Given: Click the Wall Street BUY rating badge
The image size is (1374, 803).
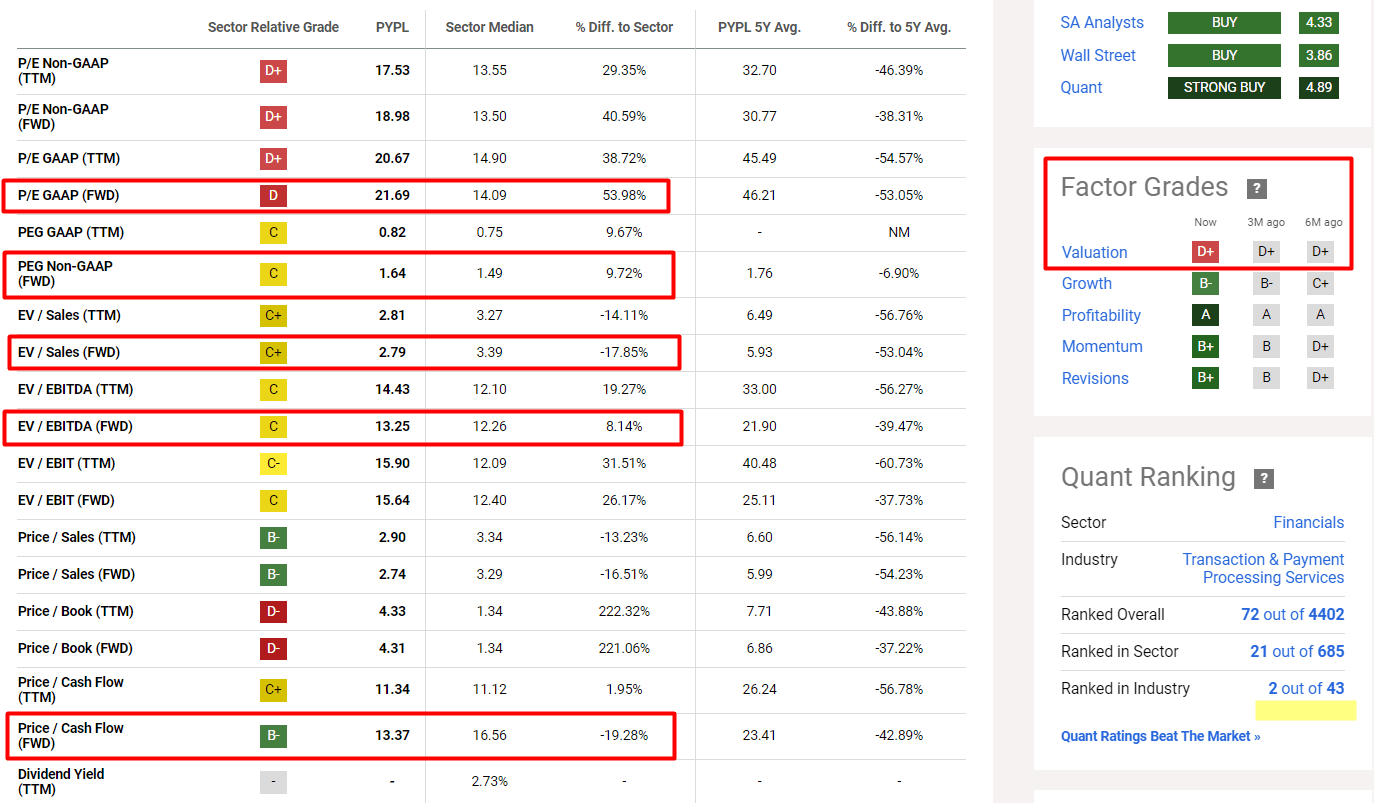Looking at the screenshot, I should [1224, 55].
